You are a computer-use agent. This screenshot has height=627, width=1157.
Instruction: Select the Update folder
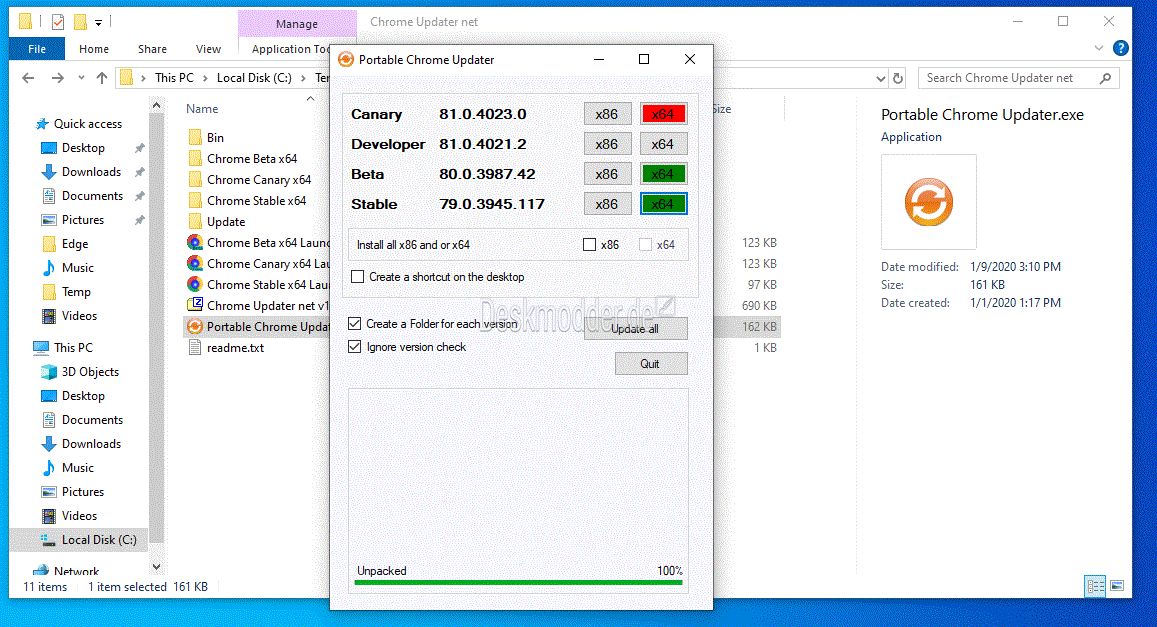pos(226,222)
